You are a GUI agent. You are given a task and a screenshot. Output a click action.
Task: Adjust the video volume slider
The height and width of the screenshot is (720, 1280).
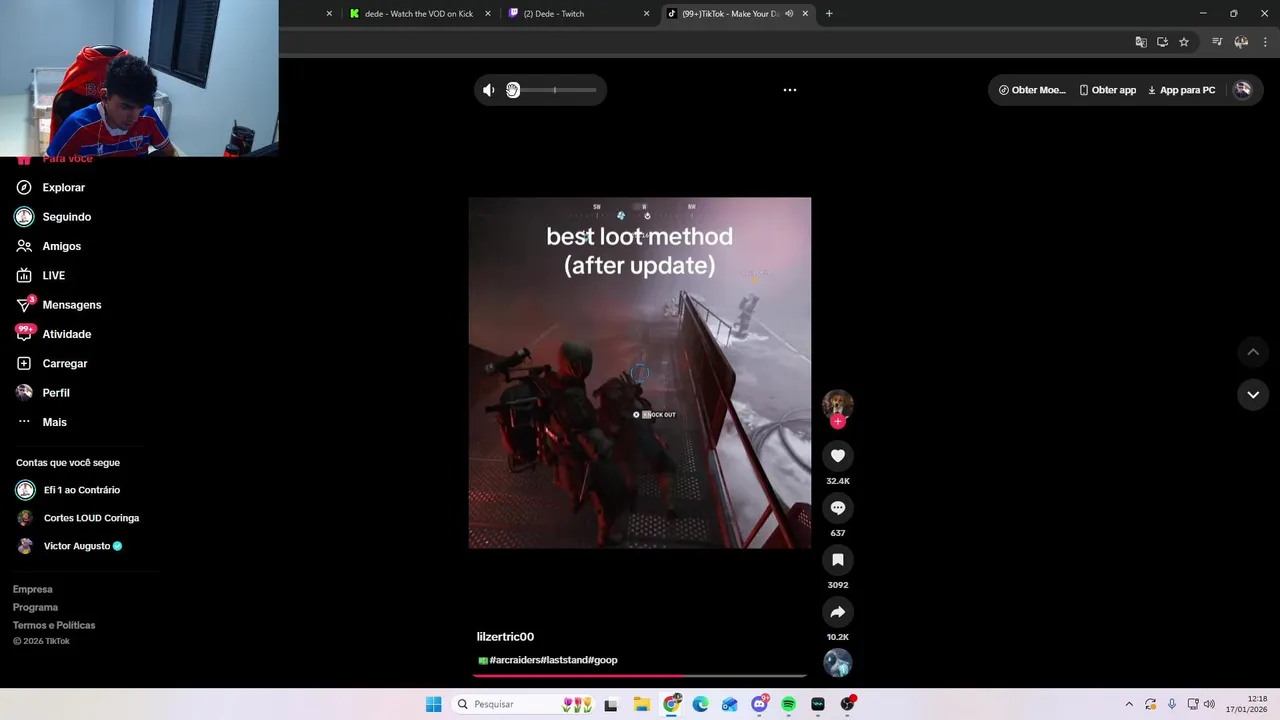point(554,90)
